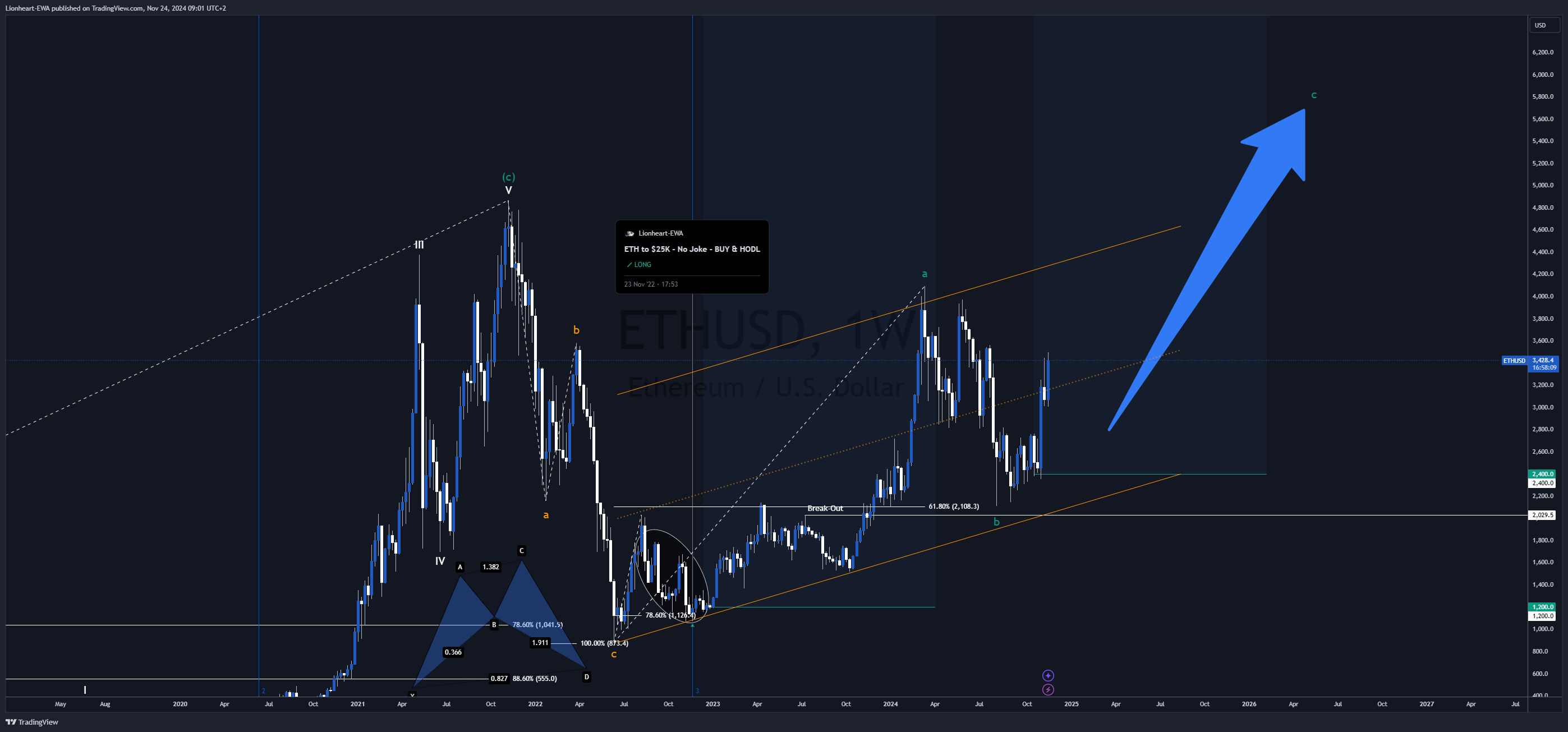1568x732 pixels.
Task: Click the 2021 label on the time axis
Action: (357, 704)
